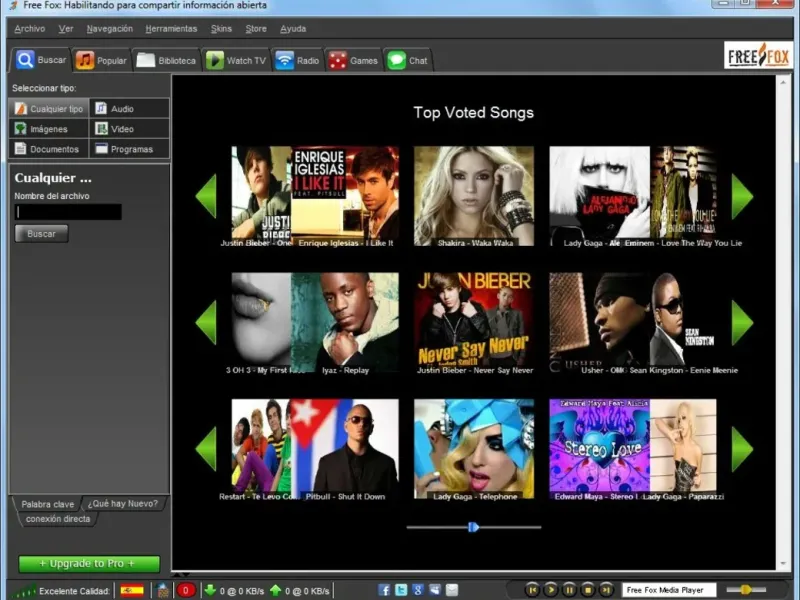Viewport: 800px width, 600px height.
Task: Open Shakira - Waka Waka thumbnail
Action: pos(474,196)
